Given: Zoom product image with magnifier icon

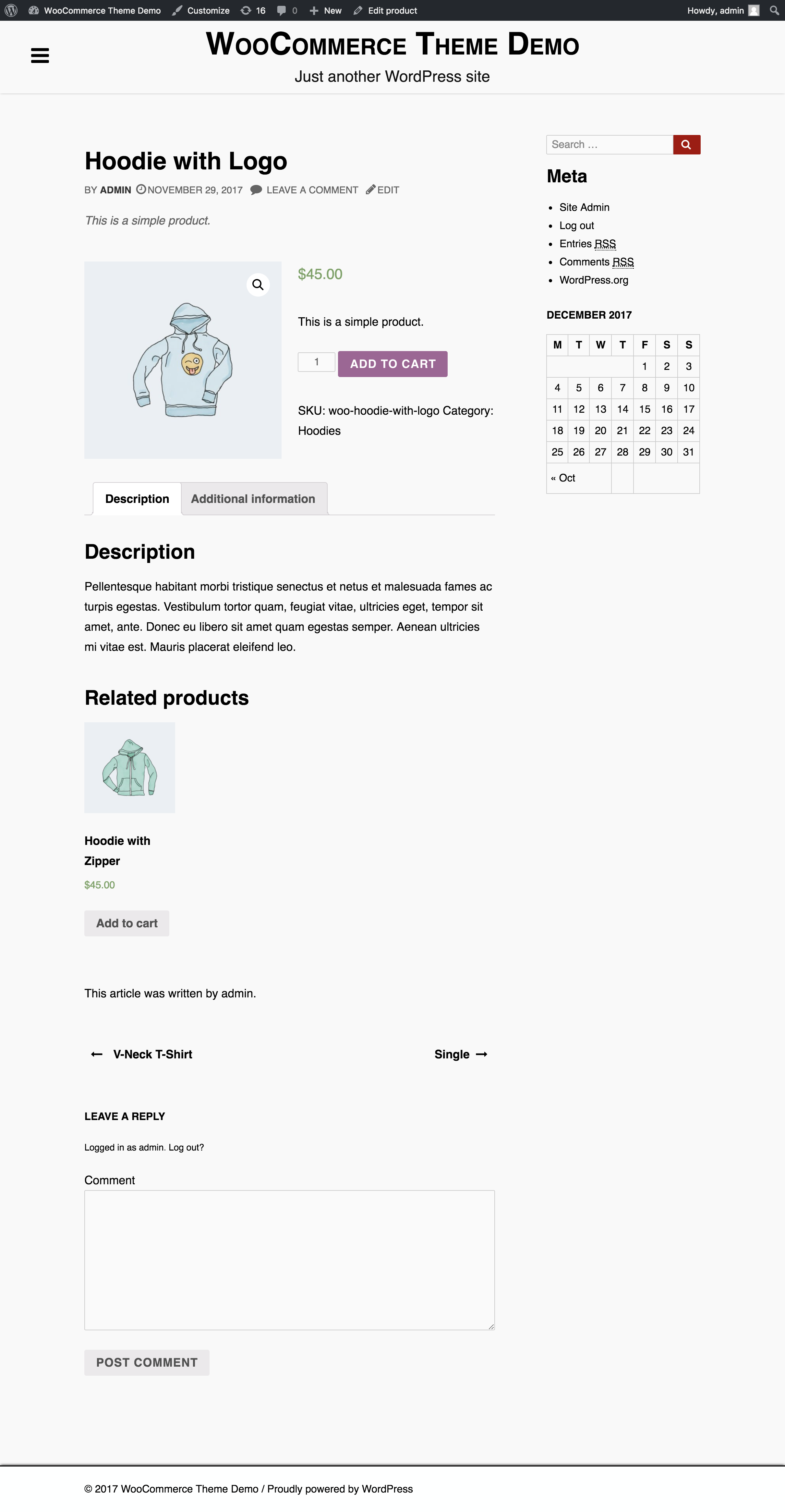Looking at the screenshot, I should [258, 285].
